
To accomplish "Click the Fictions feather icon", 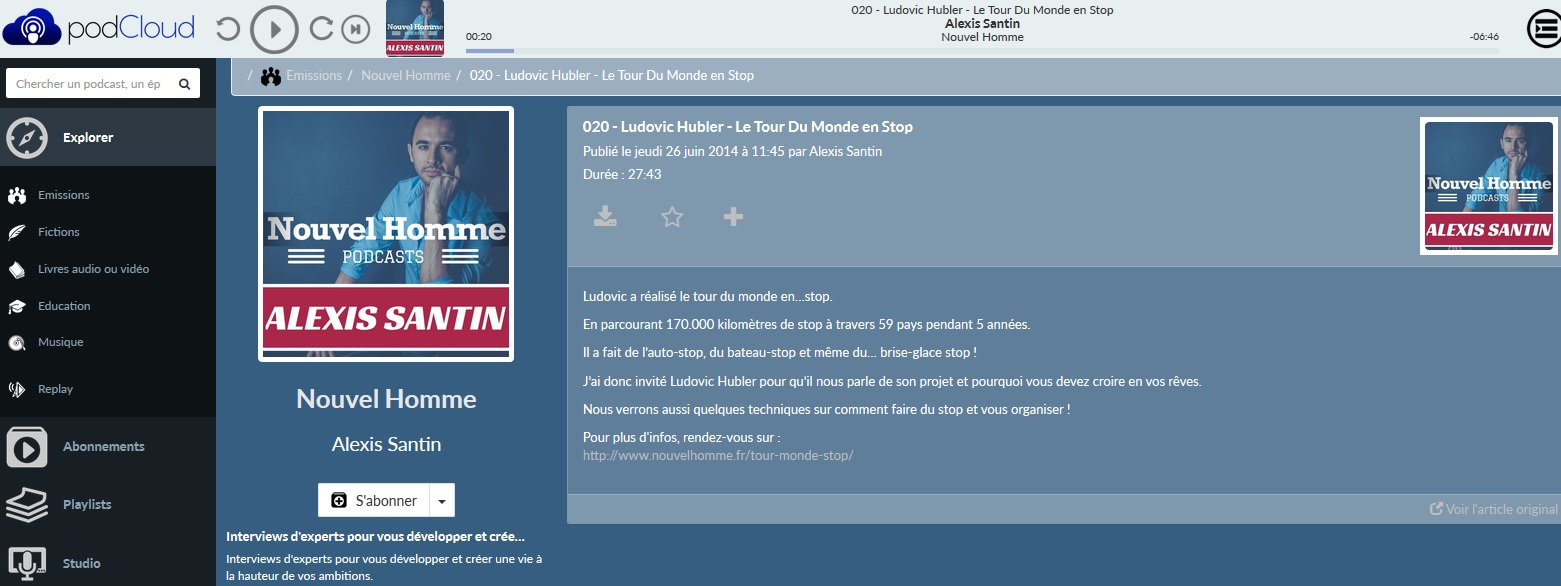I will coord(17,232).
